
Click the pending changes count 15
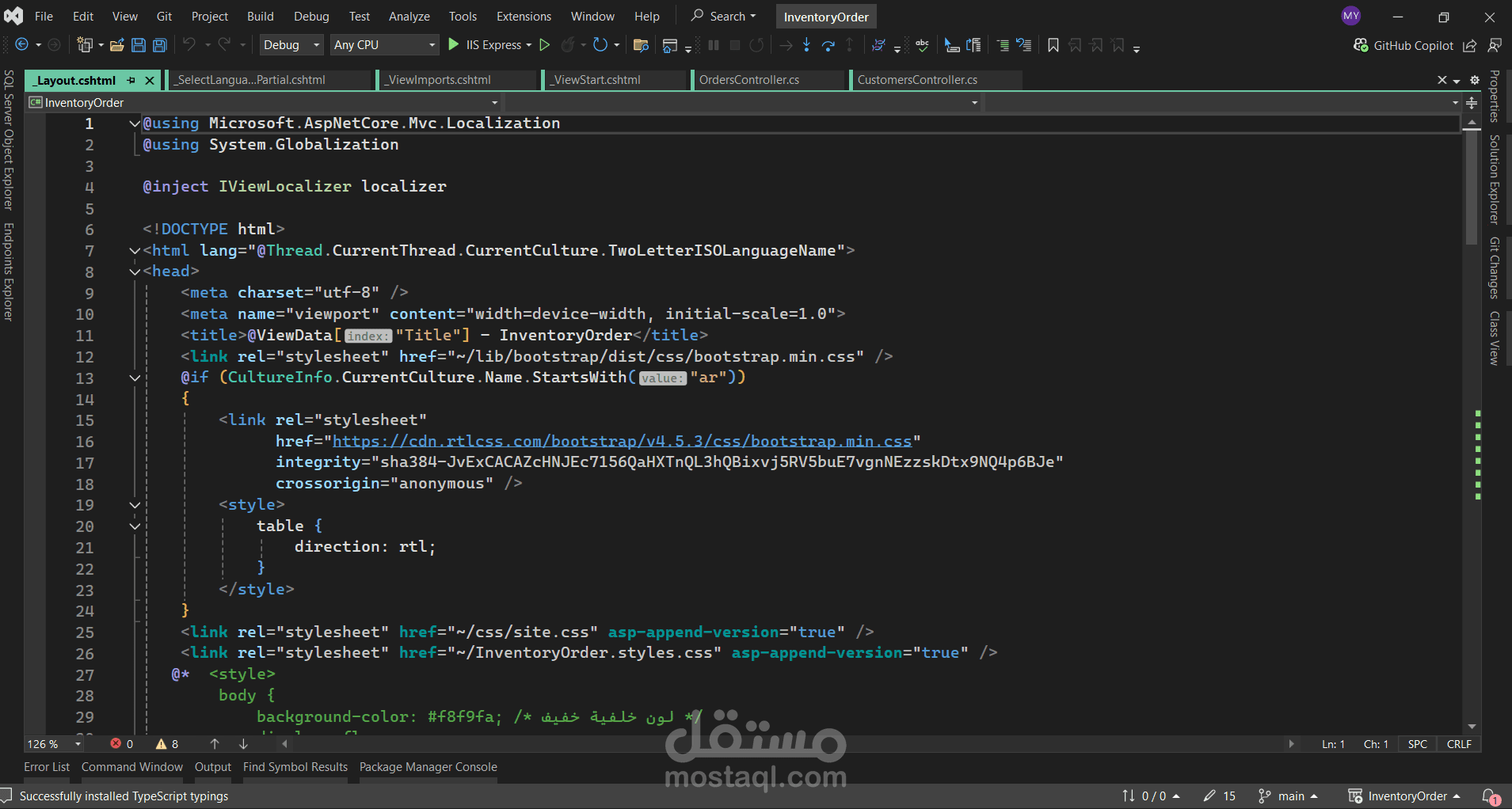coord(1220,796)
